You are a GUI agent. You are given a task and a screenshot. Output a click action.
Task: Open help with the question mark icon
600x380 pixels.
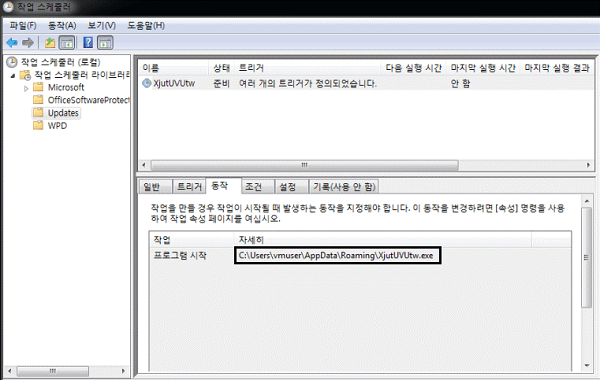(x=88, y=42)
